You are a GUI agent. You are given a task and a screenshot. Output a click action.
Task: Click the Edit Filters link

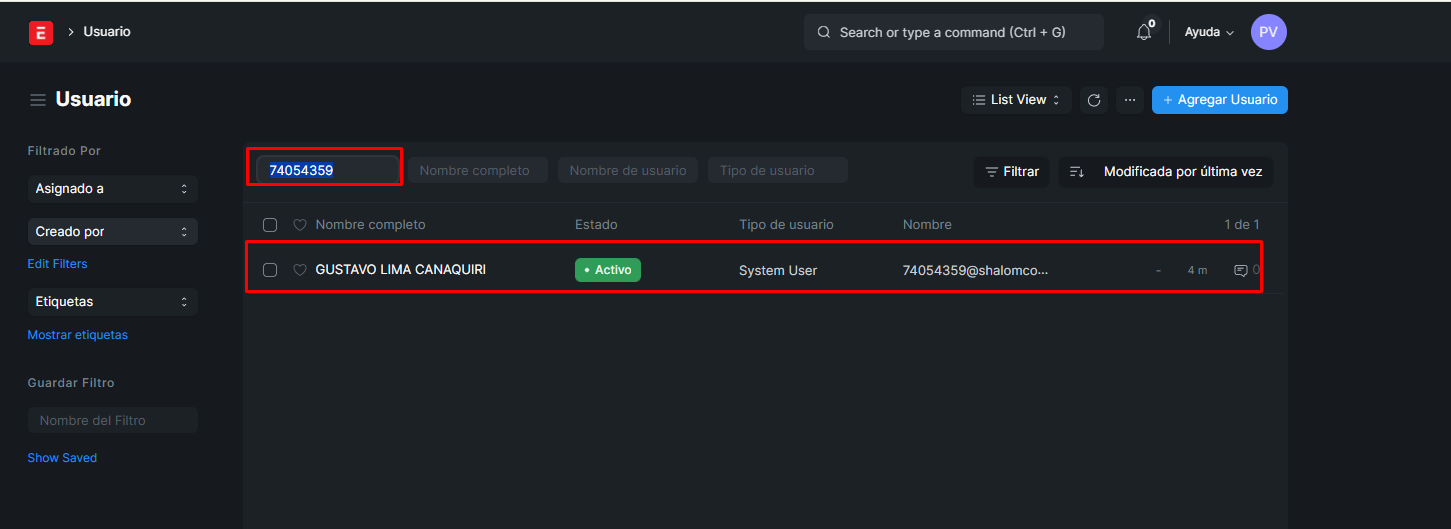[x=57, y=264]
